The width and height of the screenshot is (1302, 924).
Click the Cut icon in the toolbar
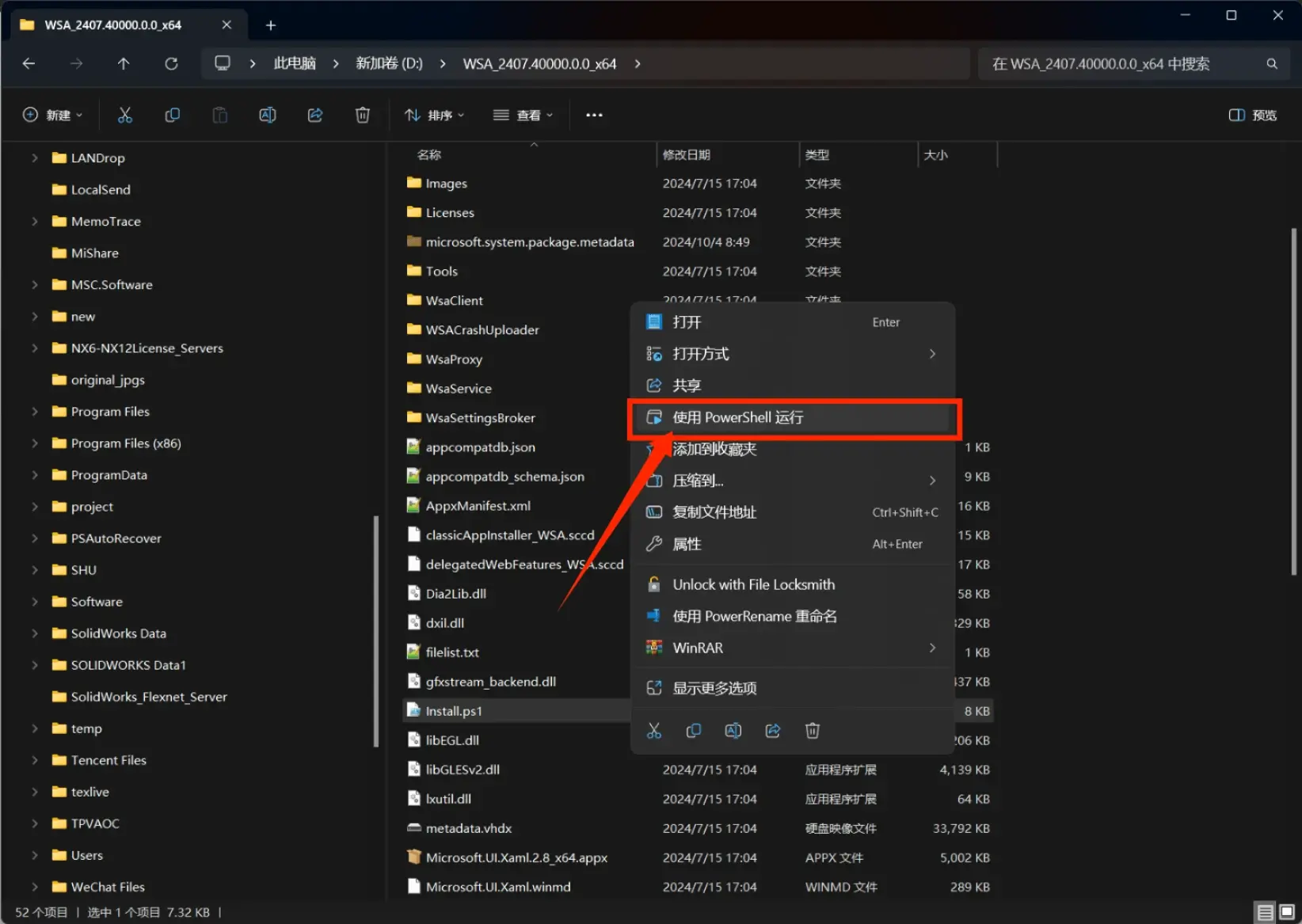124,115
